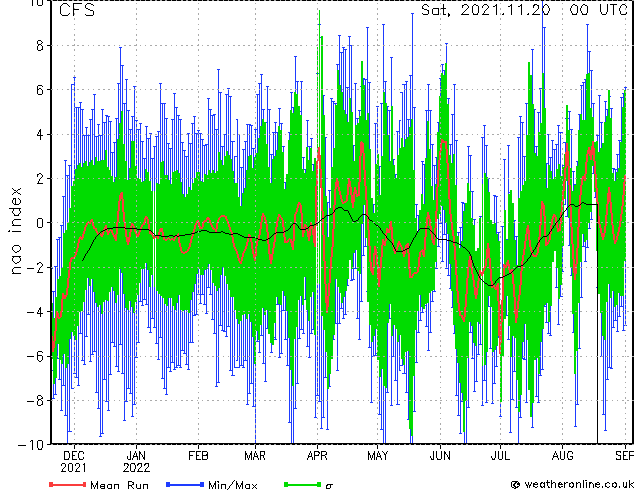The image size is (634, 490).
Task: Click the AUG month axis label
Action: click(562, 456)
